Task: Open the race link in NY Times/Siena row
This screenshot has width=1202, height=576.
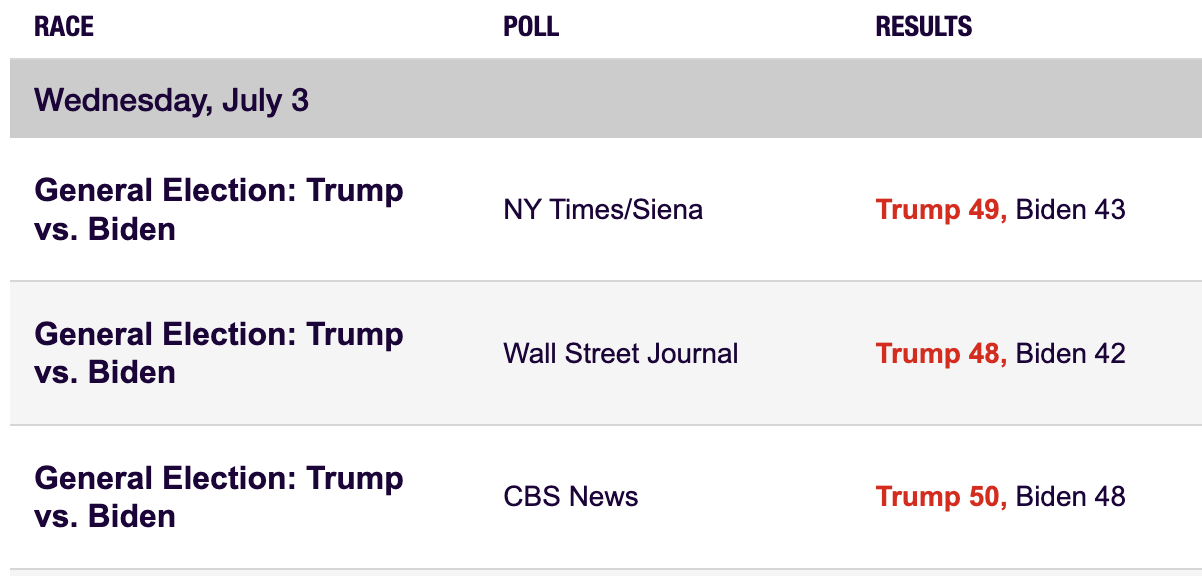Action: (219, 210)
